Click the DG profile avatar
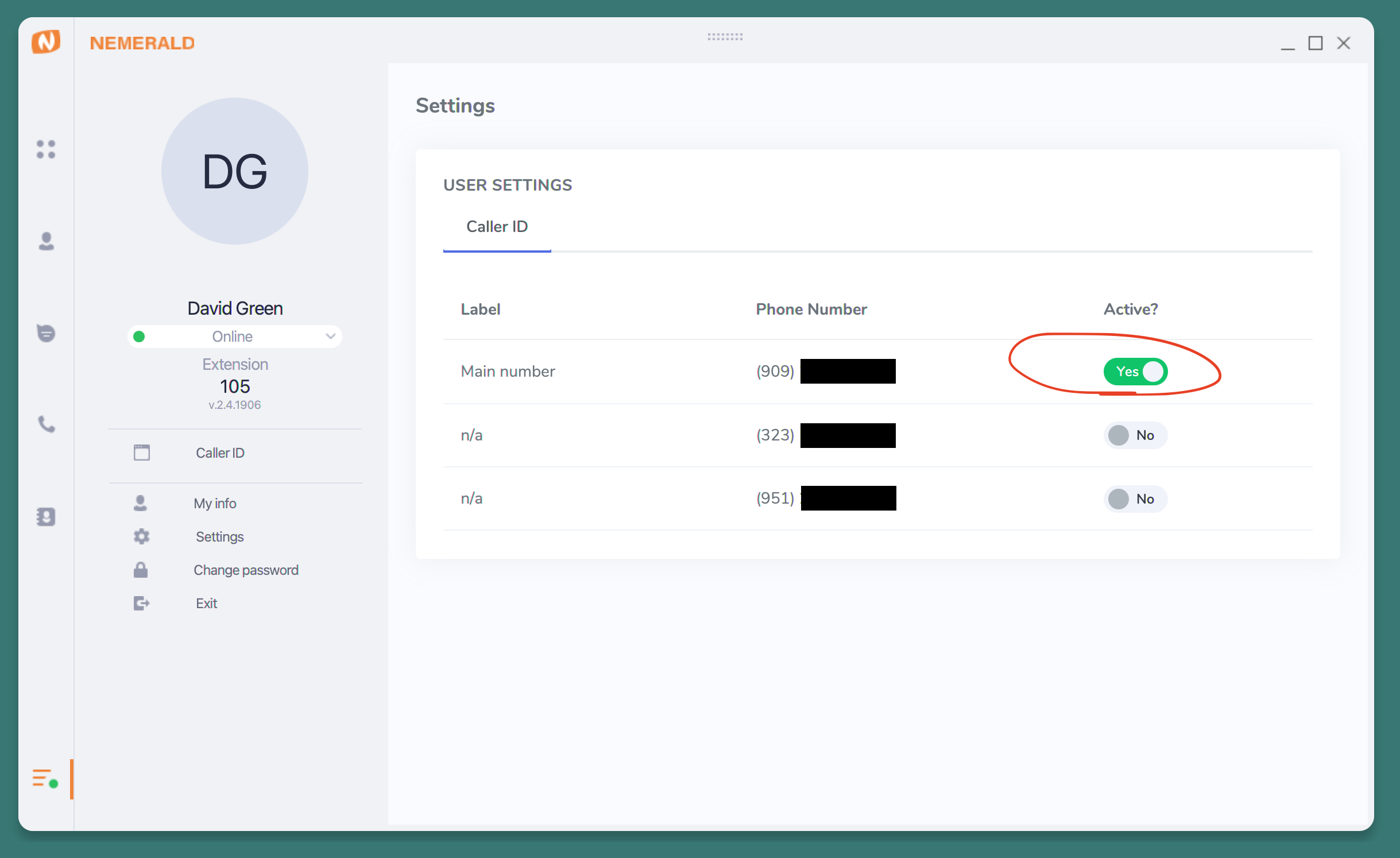Image resolution: width=1400 pixels, height=858 pixels. [x=234, y=171]
